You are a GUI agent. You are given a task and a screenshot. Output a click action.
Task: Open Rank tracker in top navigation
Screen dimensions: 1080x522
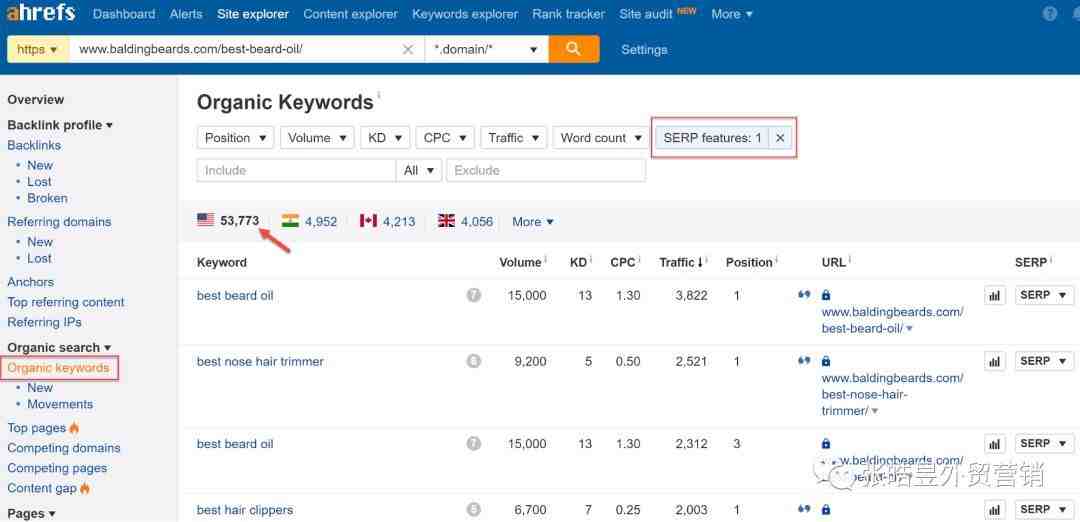click(568, 14)
